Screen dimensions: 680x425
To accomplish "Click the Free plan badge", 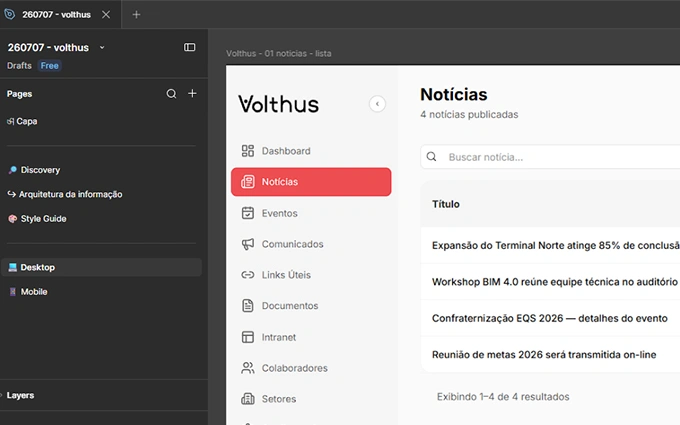I will click(49, 65).
